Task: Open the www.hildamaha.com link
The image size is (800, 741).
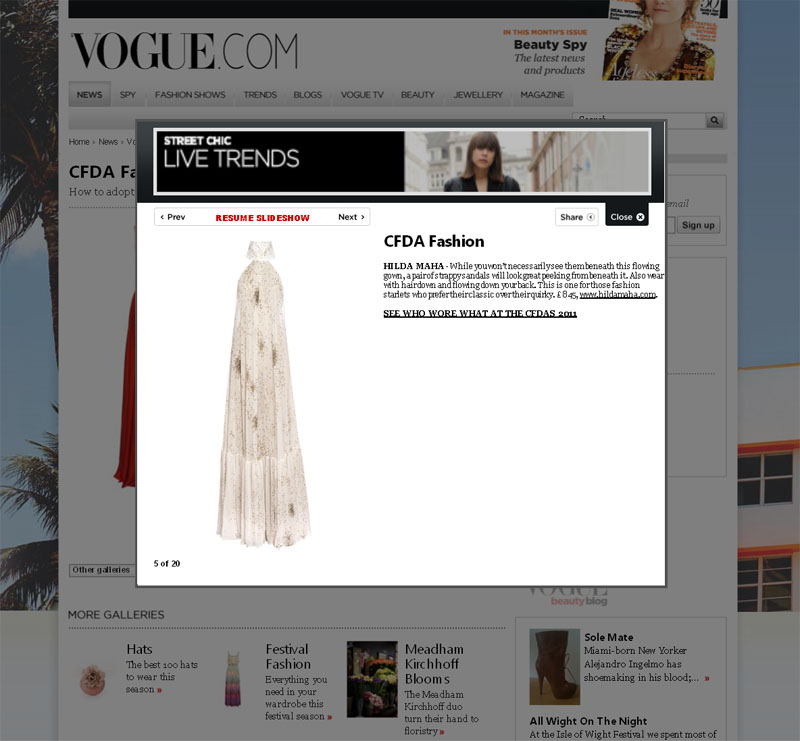Action: [x=617, y=294]
